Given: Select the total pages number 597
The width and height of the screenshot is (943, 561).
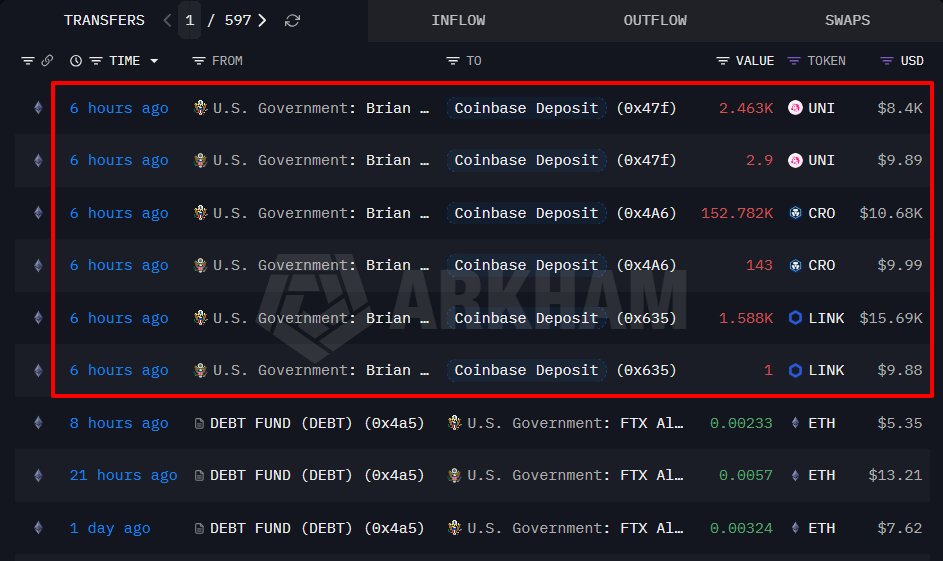Looking at the screenshot, I should 238,20.
